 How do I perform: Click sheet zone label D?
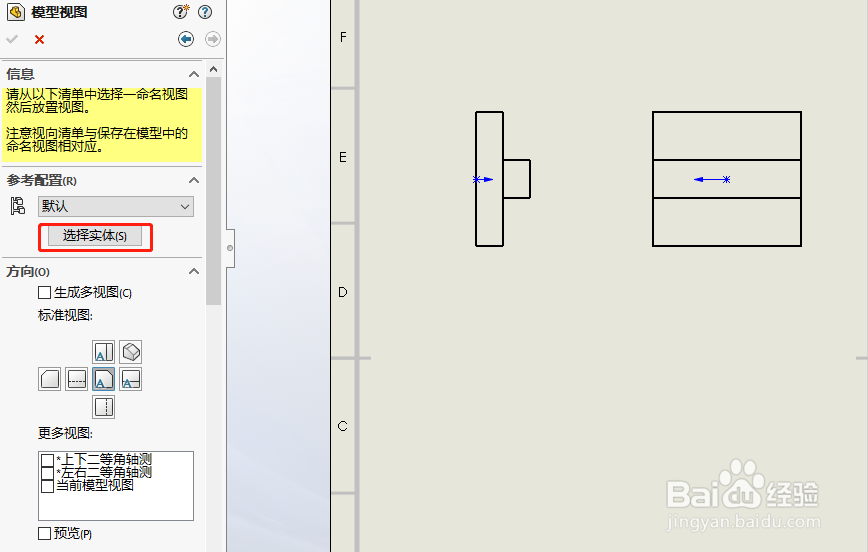coord(343,292)
